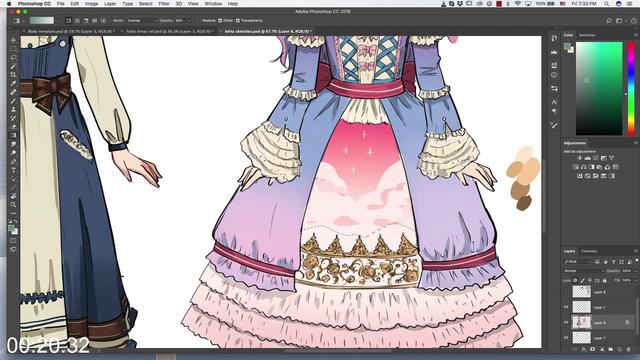Viewport: 640px width, 360px height.
Task: Open the Image menu
Action: click(91, 4)
